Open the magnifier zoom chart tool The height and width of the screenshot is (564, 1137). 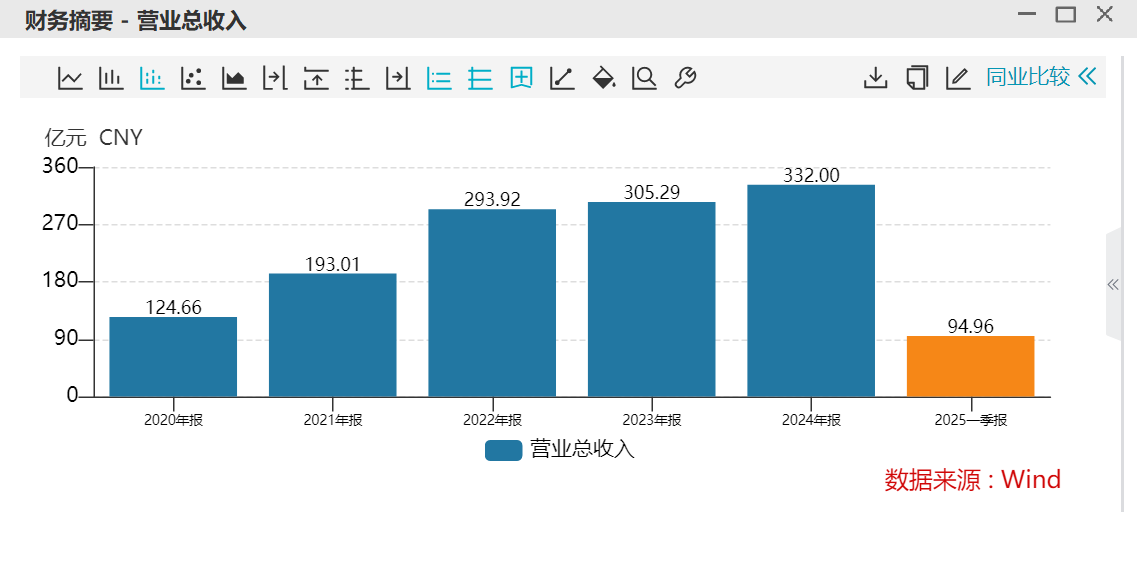point(644,78)
